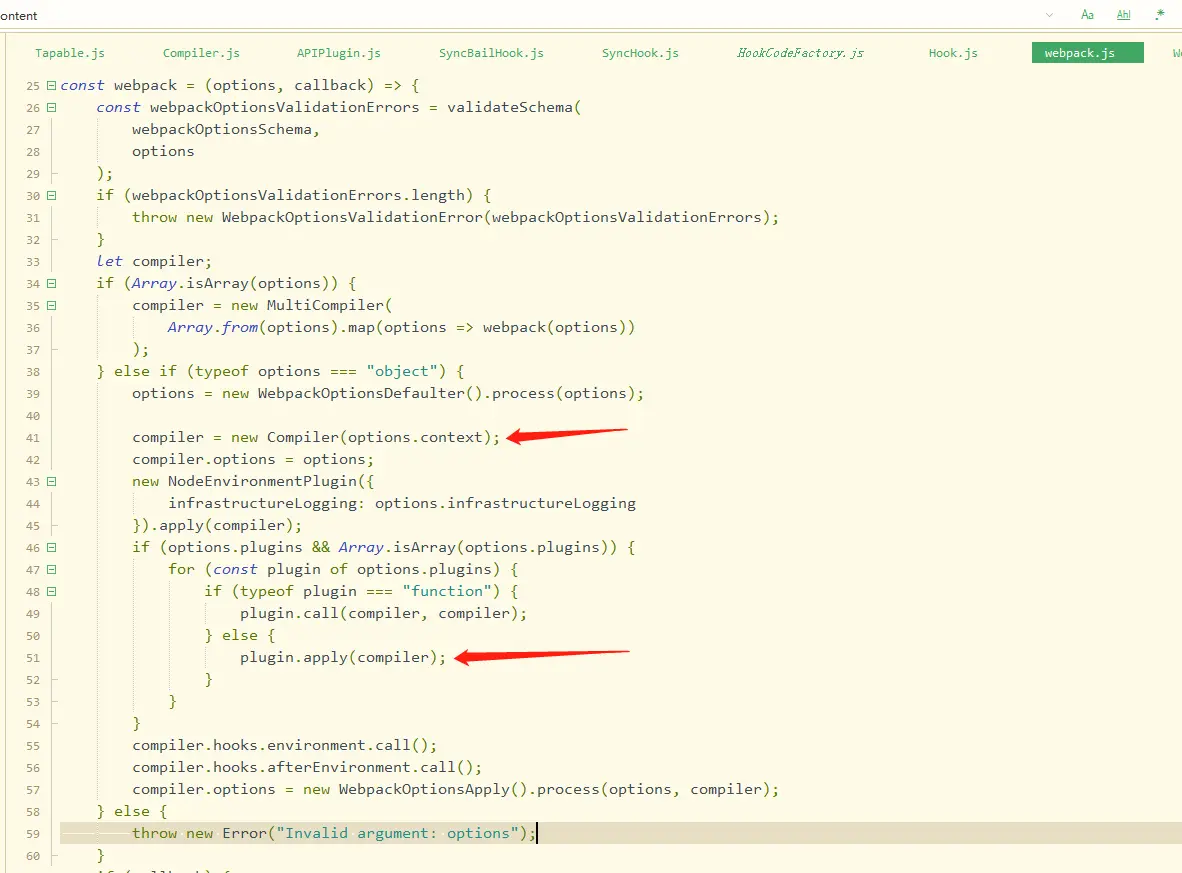
Task: Open the APIPlugin.js tab
Action: [338, 53]
